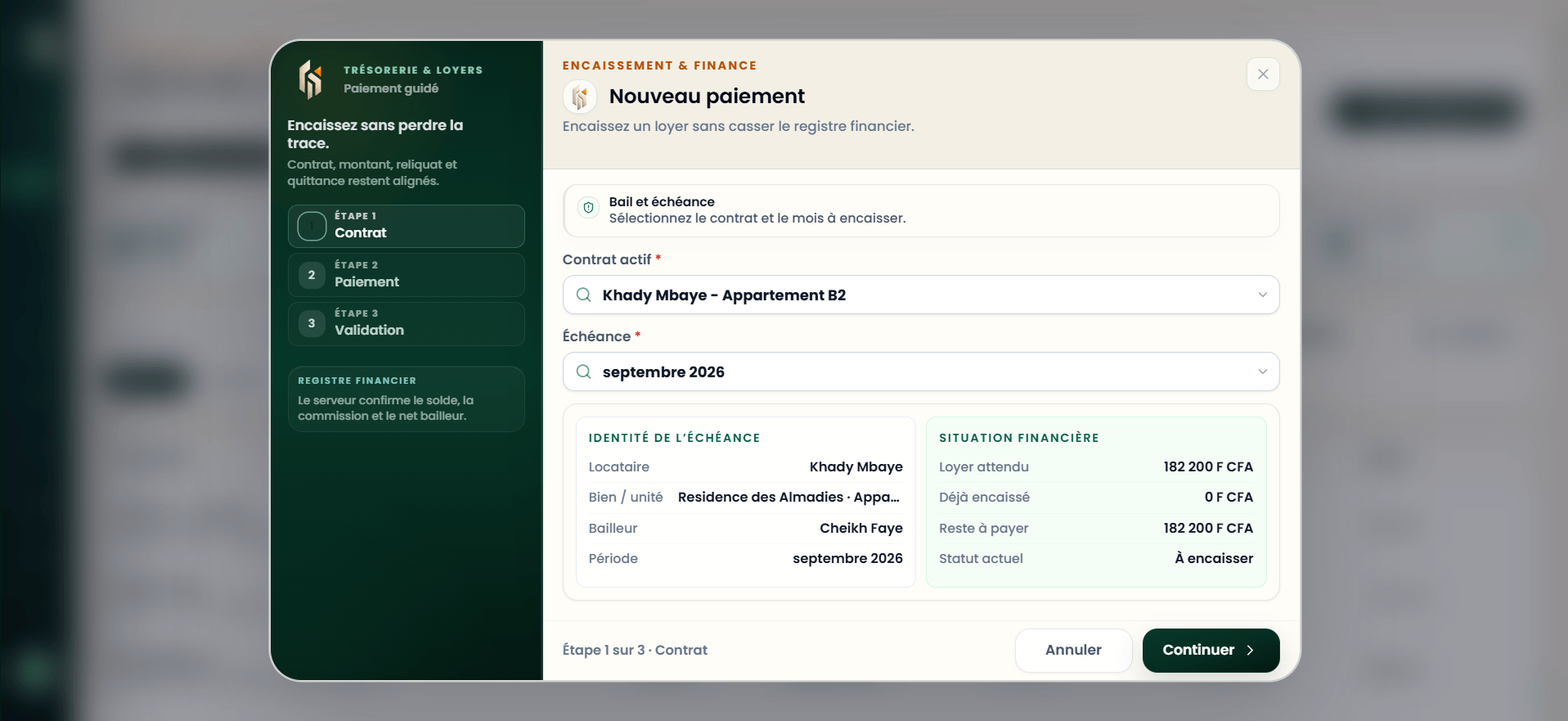Screen dimensions: 1568x721
Task: Click the Étape 1 step number circle
Action: point(312,226)
